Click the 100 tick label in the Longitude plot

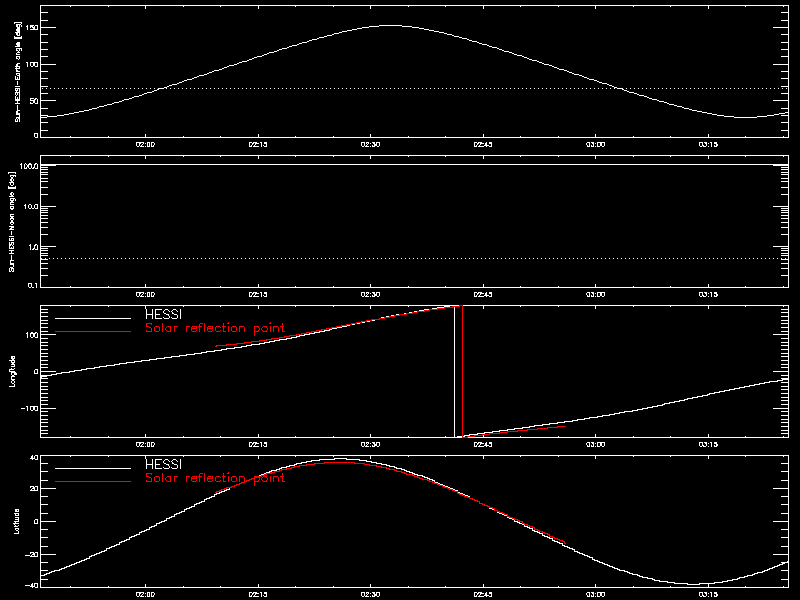pyautogui.click(x=32, y=335)
